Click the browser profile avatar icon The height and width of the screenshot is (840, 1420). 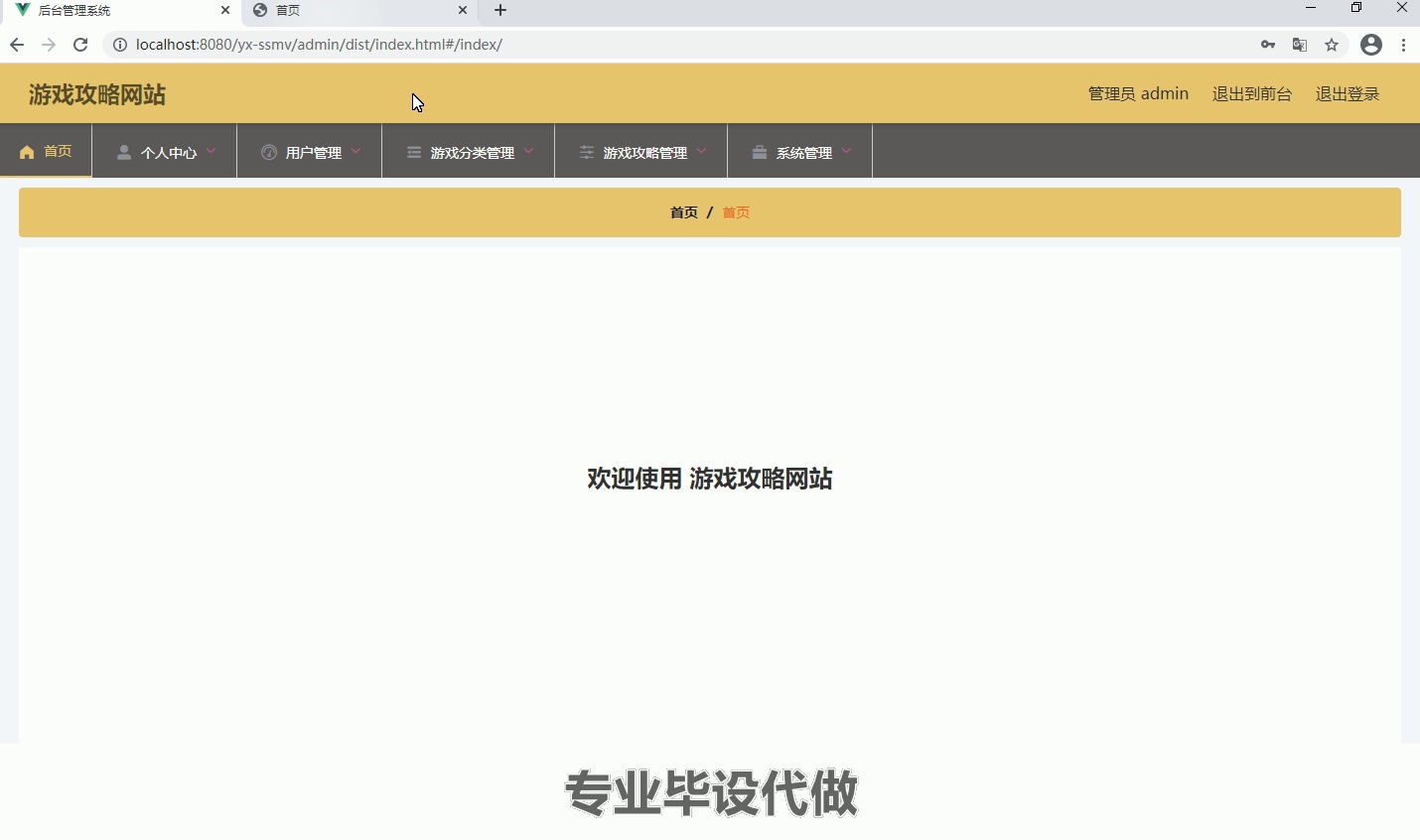click(1371, 45)
